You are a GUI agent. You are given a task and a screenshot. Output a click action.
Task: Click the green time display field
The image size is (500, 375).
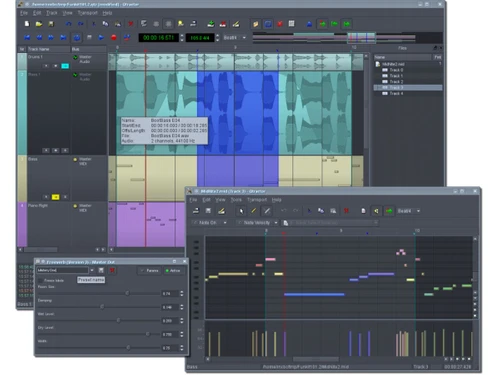[159, 38]
